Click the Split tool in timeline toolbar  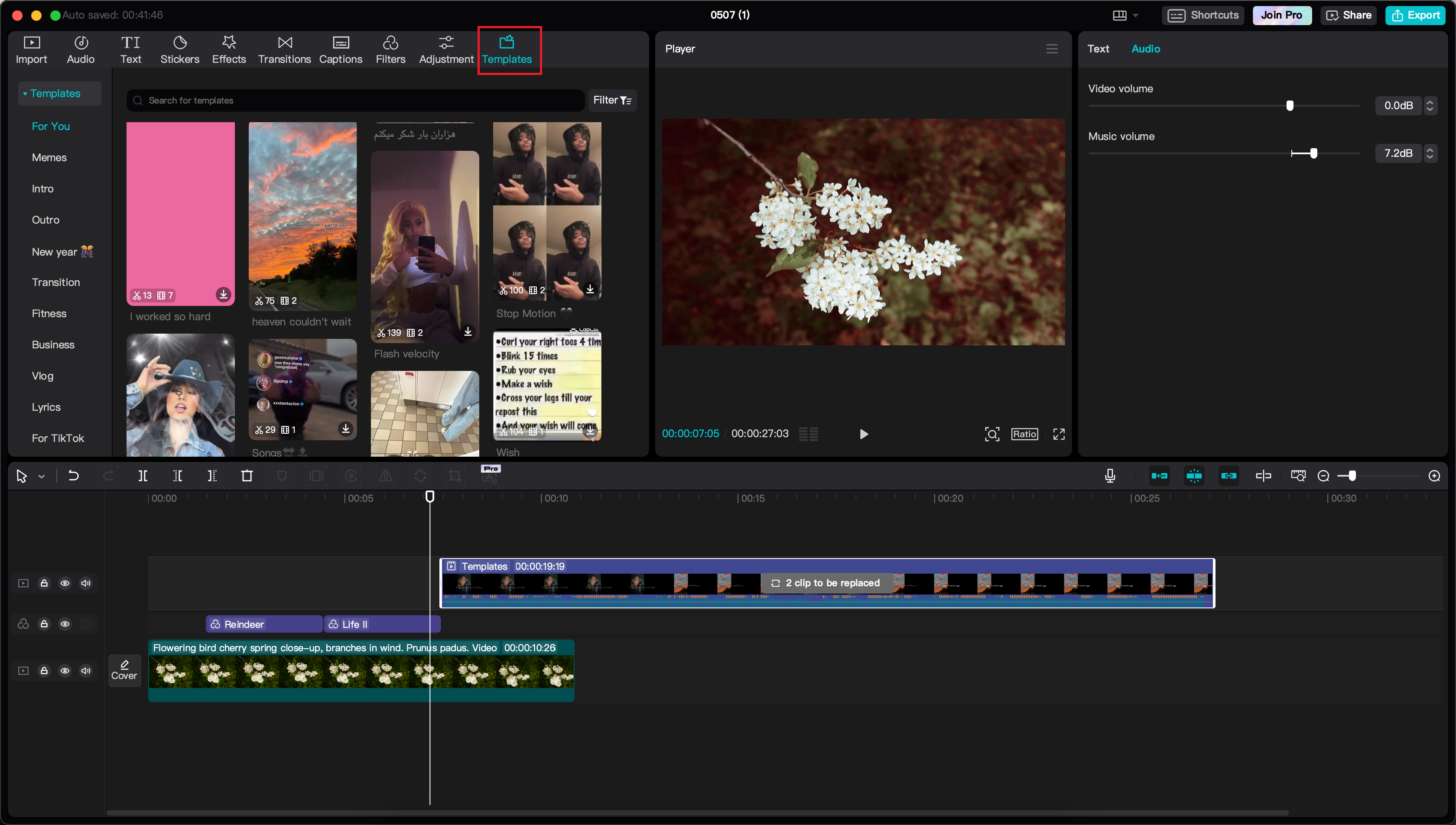pos(143,476)
